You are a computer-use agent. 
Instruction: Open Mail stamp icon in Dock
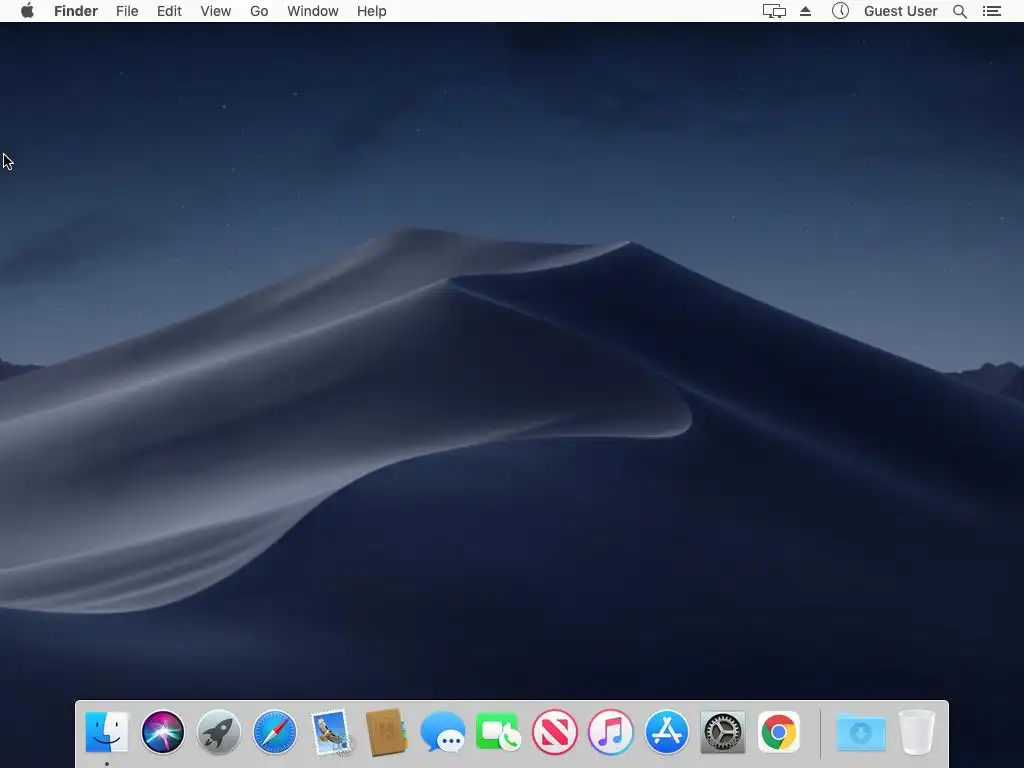point(331,732)
